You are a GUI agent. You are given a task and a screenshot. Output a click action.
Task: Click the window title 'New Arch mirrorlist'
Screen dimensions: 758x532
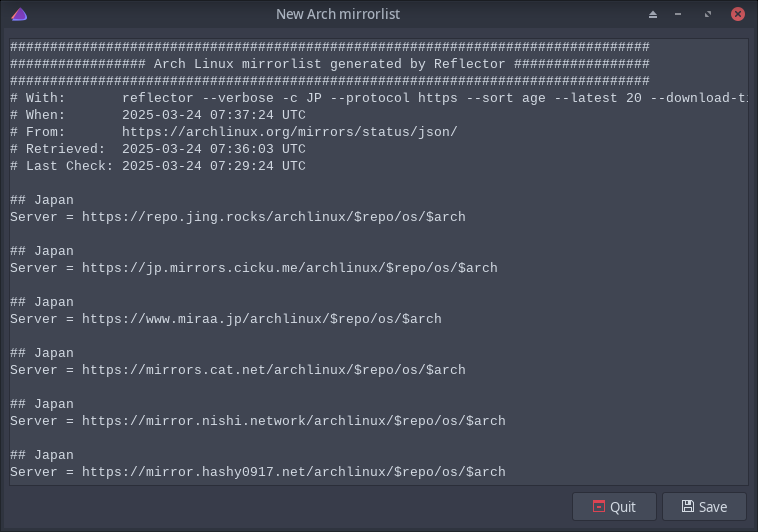(338, 15)
